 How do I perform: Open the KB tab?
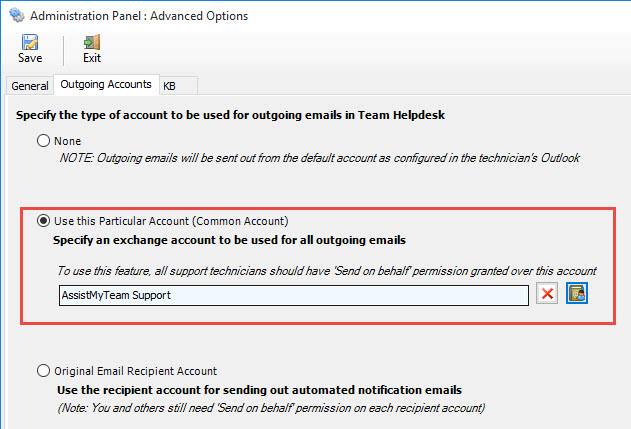170,86
